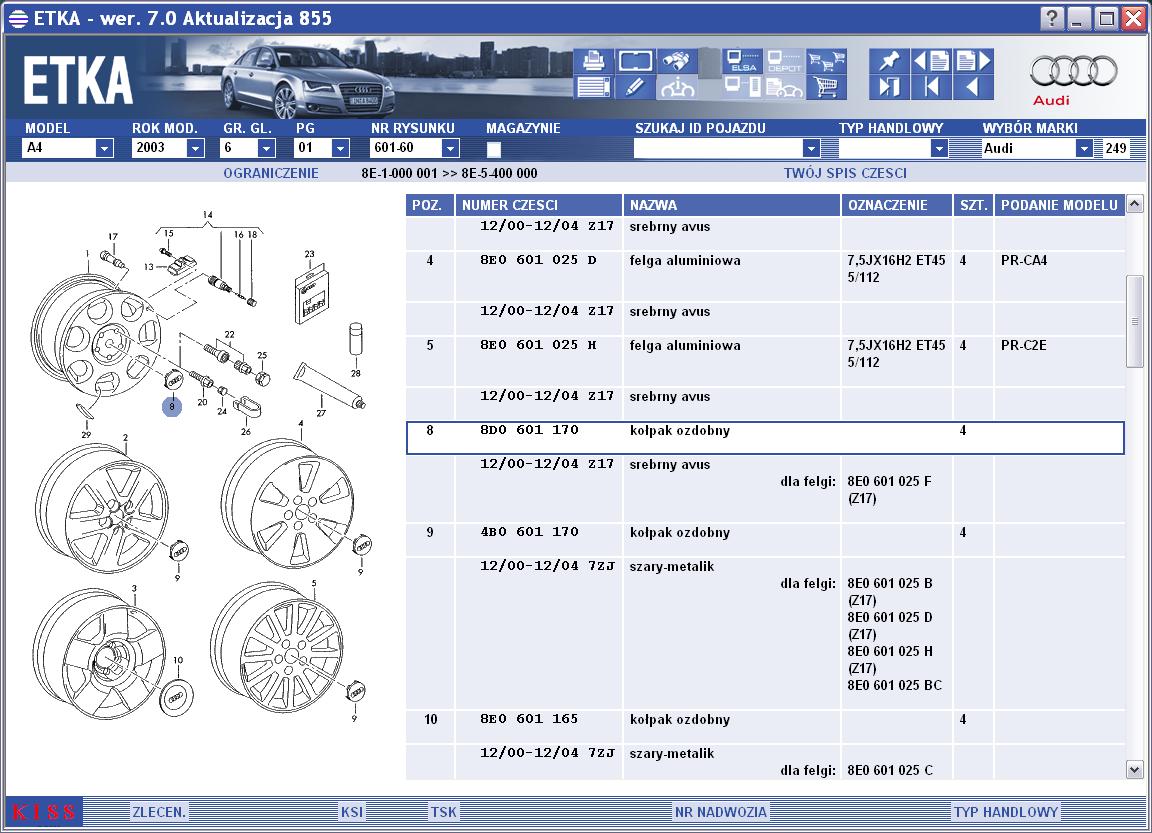
Task: Click wheel number 2 in the diagram
Action: pyautogui.click(x=101, y=508)
